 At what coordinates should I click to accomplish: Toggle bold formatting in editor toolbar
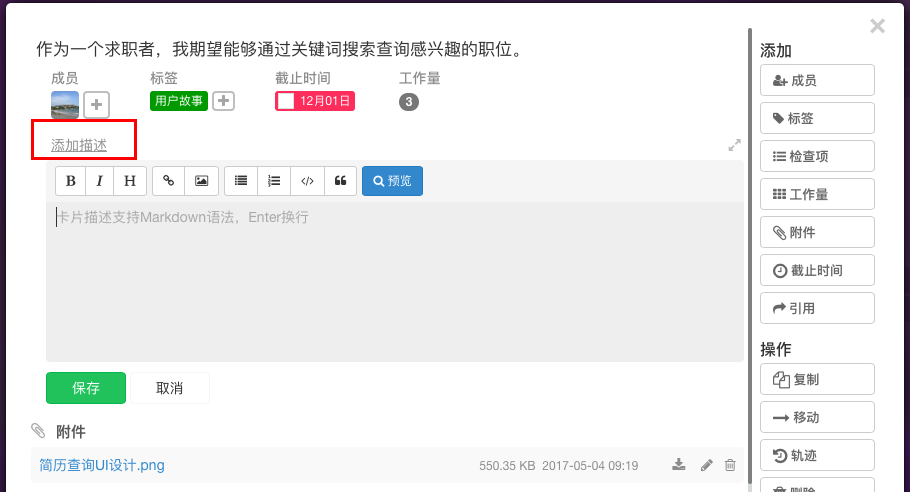[71, 181]
